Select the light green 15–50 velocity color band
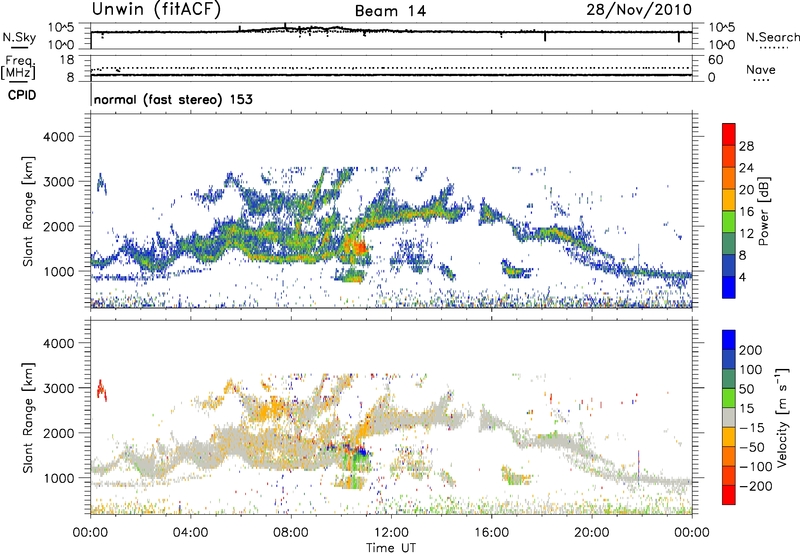This screenshot has width=800, height=554. coord(729,398)
